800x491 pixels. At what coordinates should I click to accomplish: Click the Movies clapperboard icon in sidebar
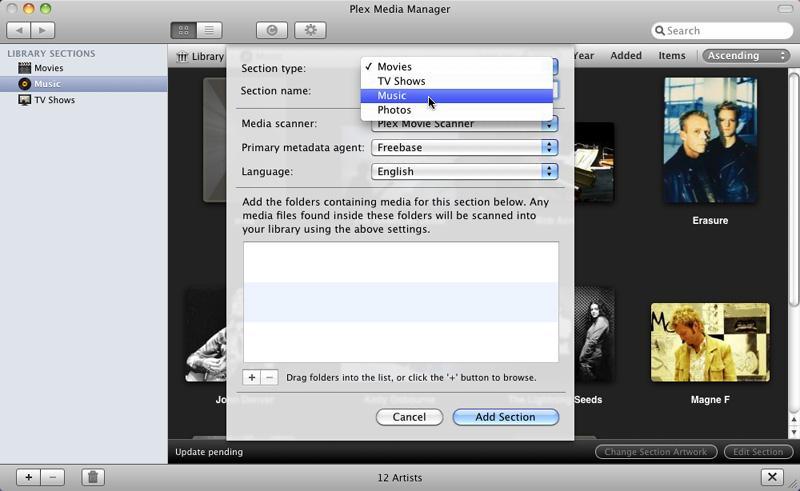point(24,67)
